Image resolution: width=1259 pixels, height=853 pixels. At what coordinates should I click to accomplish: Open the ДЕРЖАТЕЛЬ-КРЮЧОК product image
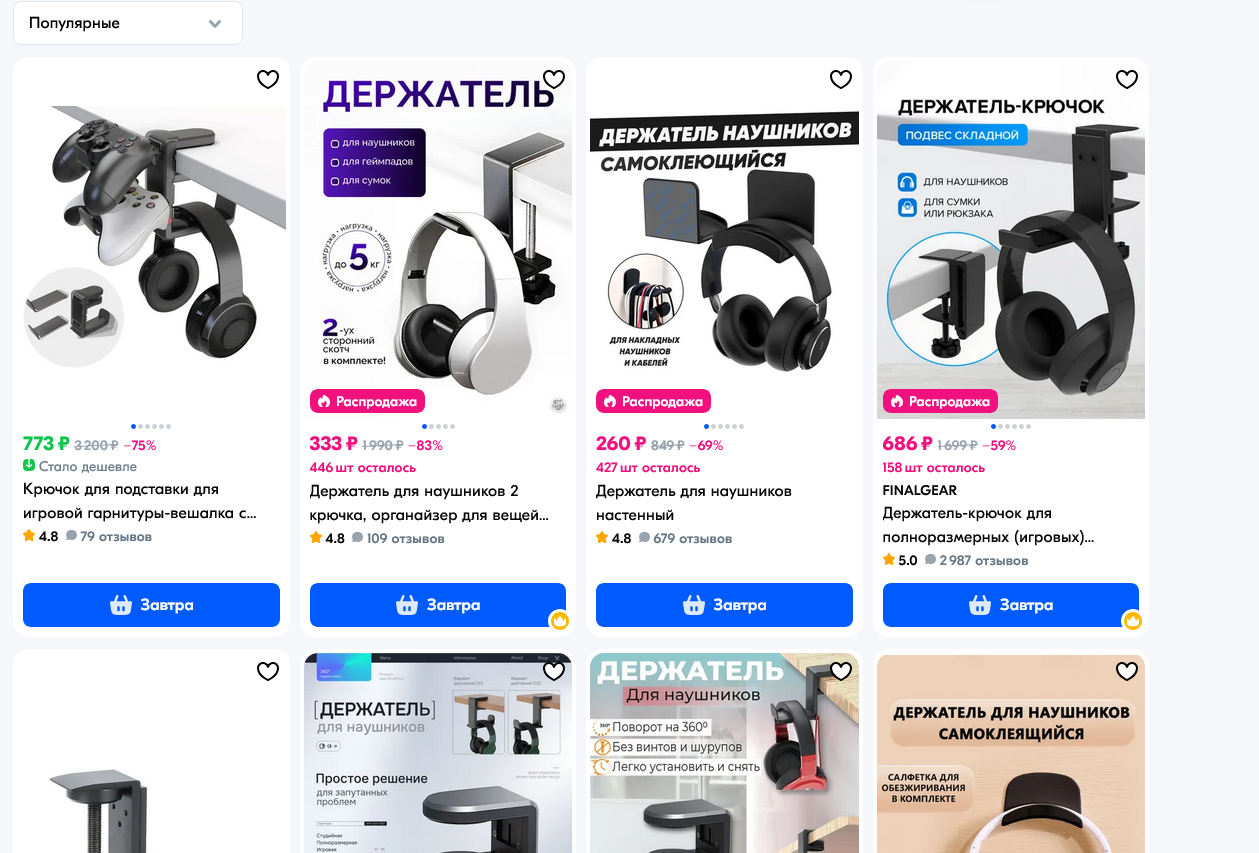pyautogui.click(x=1011, y=238)
